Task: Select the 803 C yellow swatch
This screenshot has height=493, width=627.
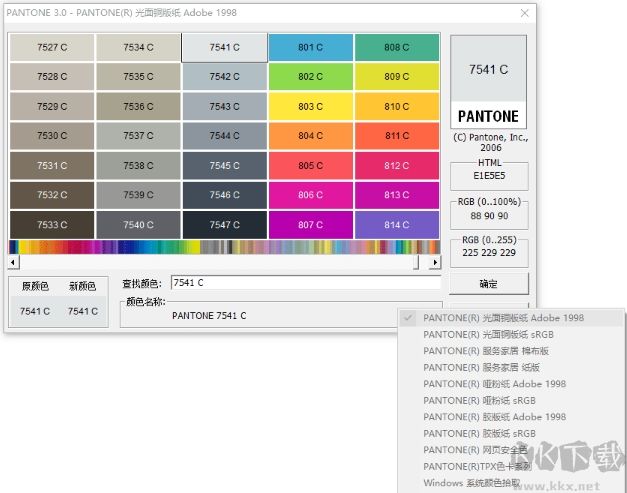Action: (x=310, y=106)
